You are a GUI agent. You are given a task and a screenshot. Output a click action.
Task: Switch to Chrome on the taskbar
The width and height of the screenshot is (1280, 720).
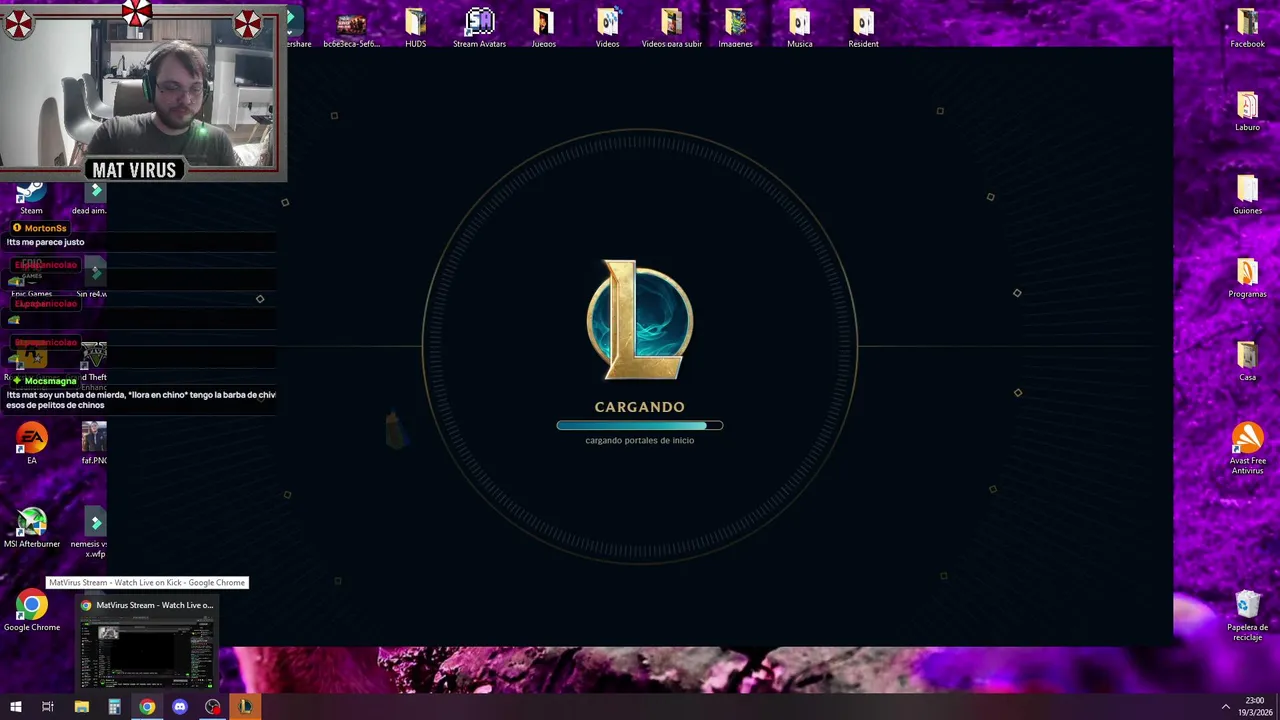147,707
